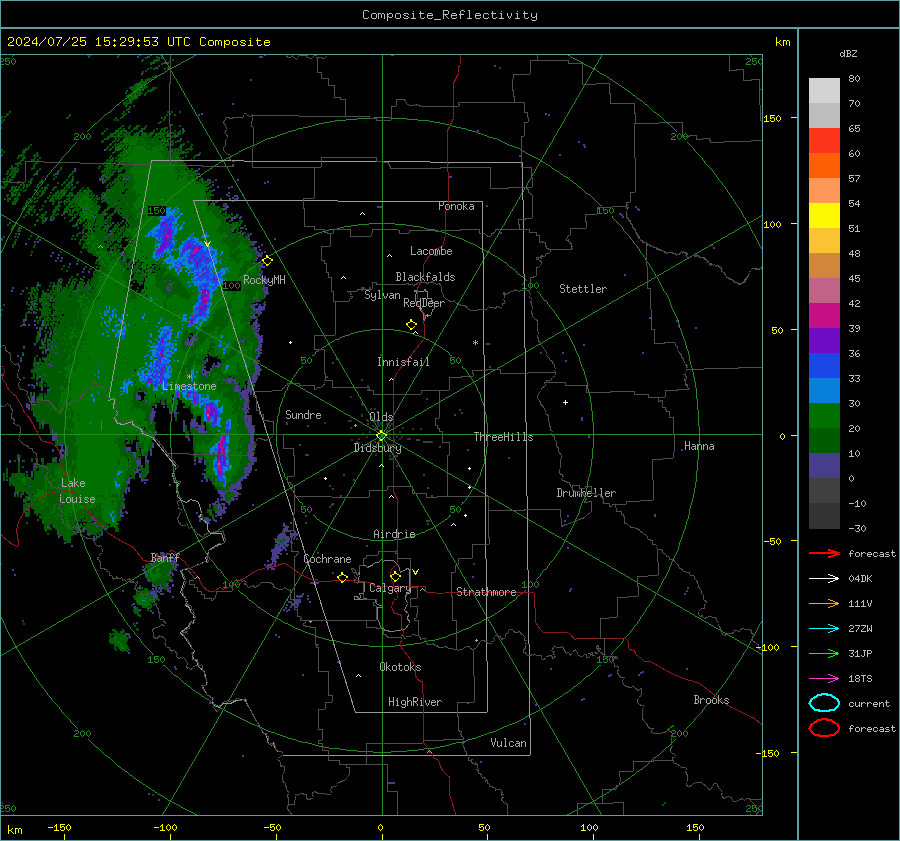
Task: Click the Brooks town label
Action: [x=711, y=700]
